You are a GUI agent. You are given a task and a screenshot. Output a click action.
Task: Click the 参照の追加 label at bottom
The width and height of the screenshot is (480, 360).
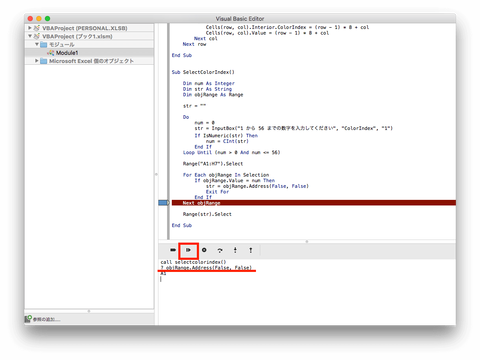47,319
